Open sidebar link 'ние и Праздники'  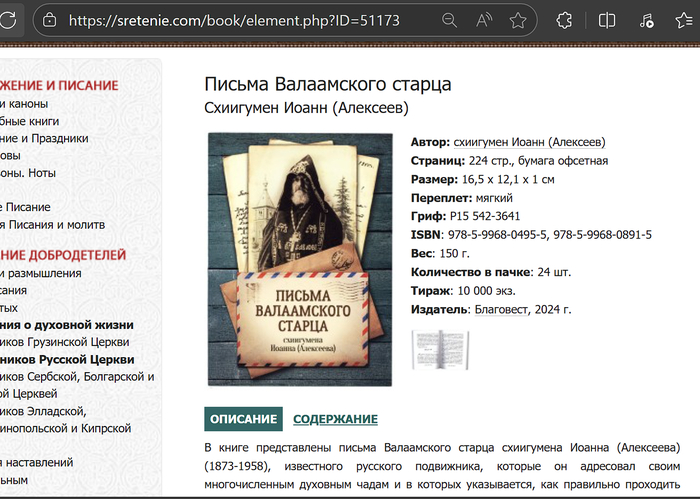pyautogui.click(x=45, y=138)
